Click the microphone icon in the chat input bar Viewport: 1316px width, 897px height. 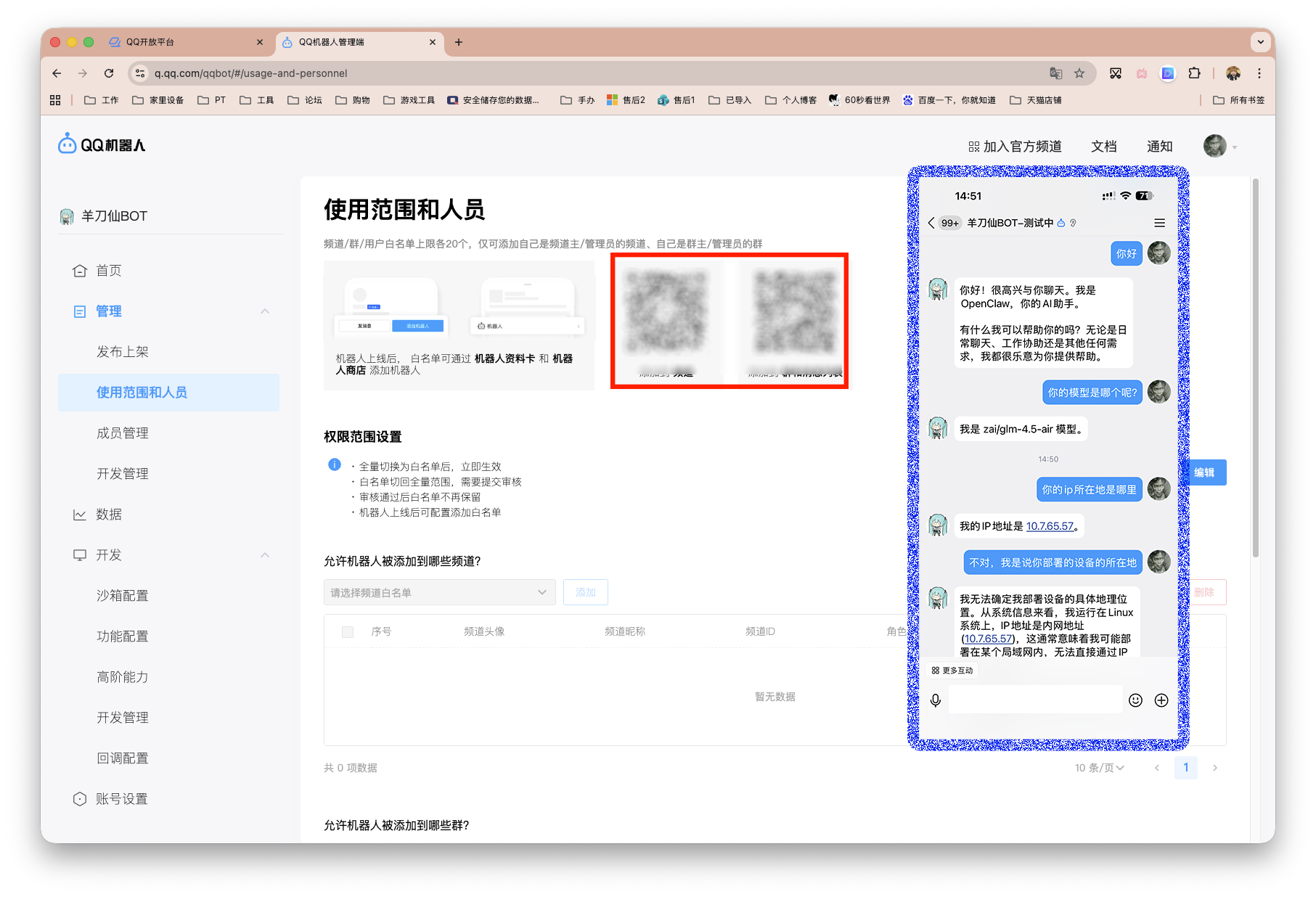click(x=936, y=700)
